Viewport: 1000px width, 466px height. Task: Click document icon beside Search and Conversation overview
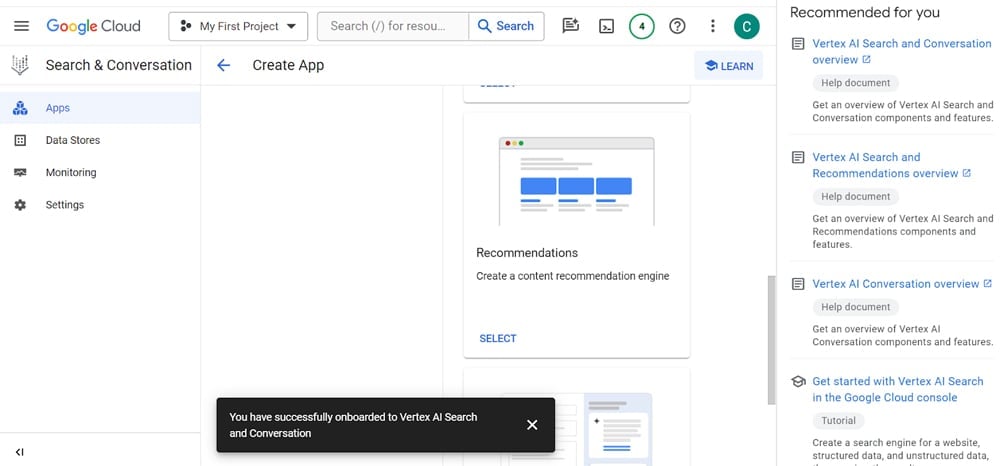click(798, 44)
